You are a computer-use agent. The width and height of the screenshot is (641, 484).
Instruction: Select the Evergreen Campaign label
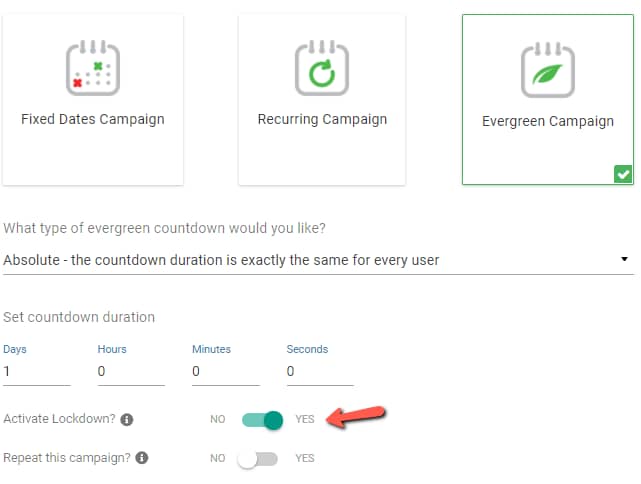point(548,121)
